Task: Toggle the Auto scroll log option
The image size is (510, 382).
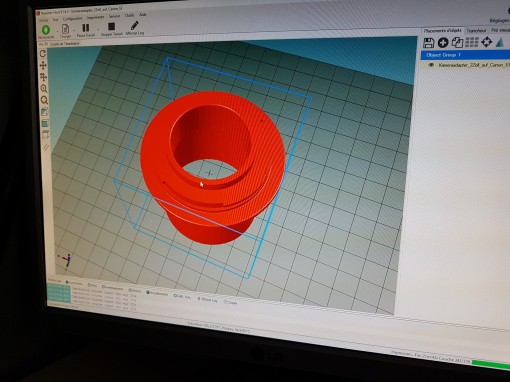Action: [x=182, y=296]
